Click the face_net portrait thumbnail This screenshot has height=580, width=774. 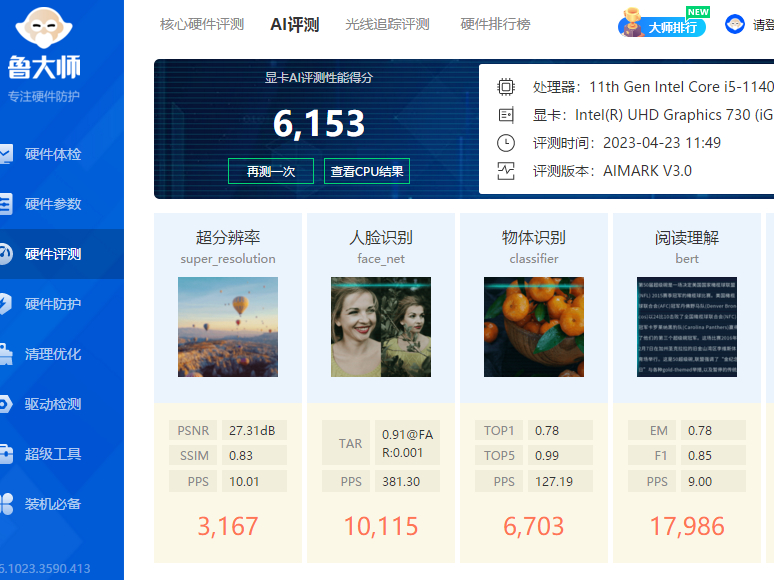pyautogui.click(x=381, y=327)
